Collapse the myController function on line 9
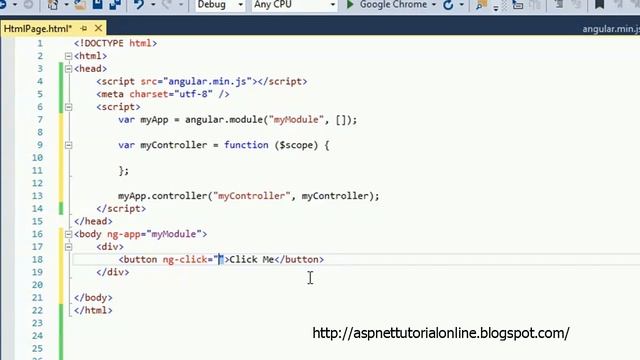This screenshot has height=360, width=640. (68, 145)
